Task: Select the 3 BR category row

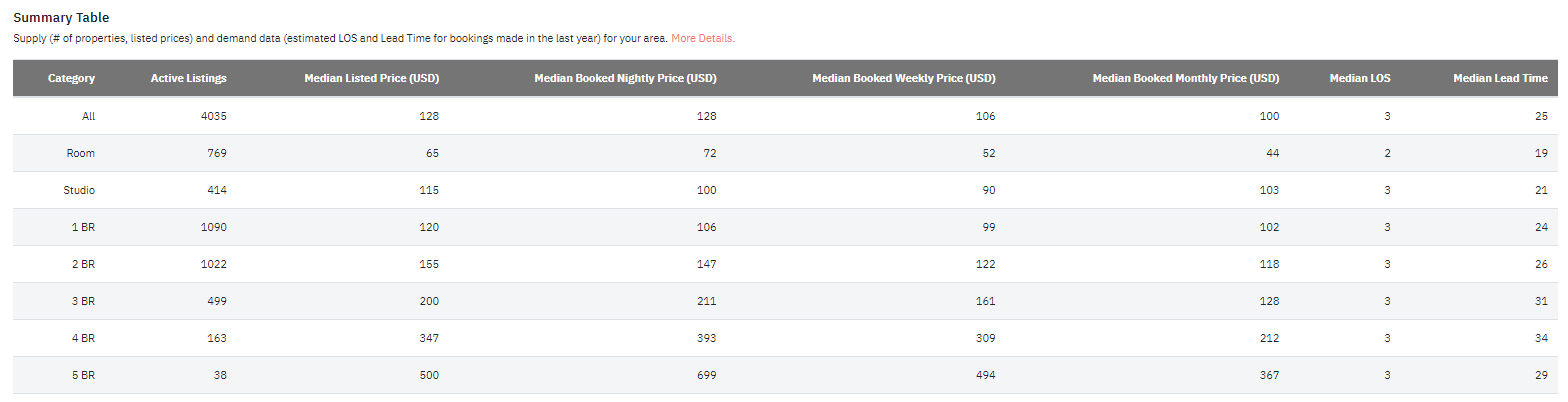Action: pyautogui.click(x=785, y=301)
